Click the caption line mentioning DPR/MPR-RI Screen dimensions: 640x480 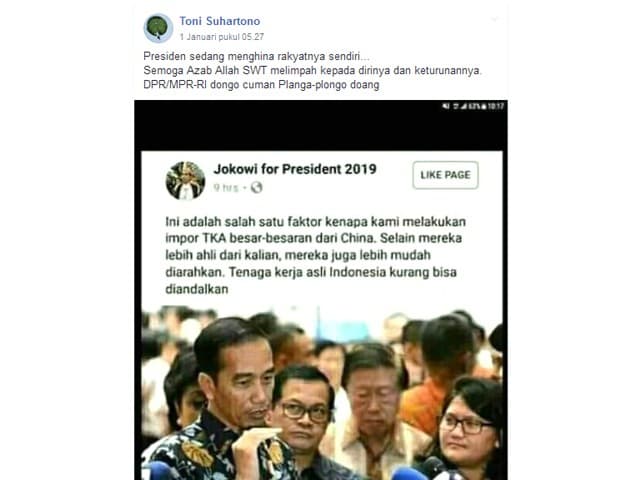261,85
